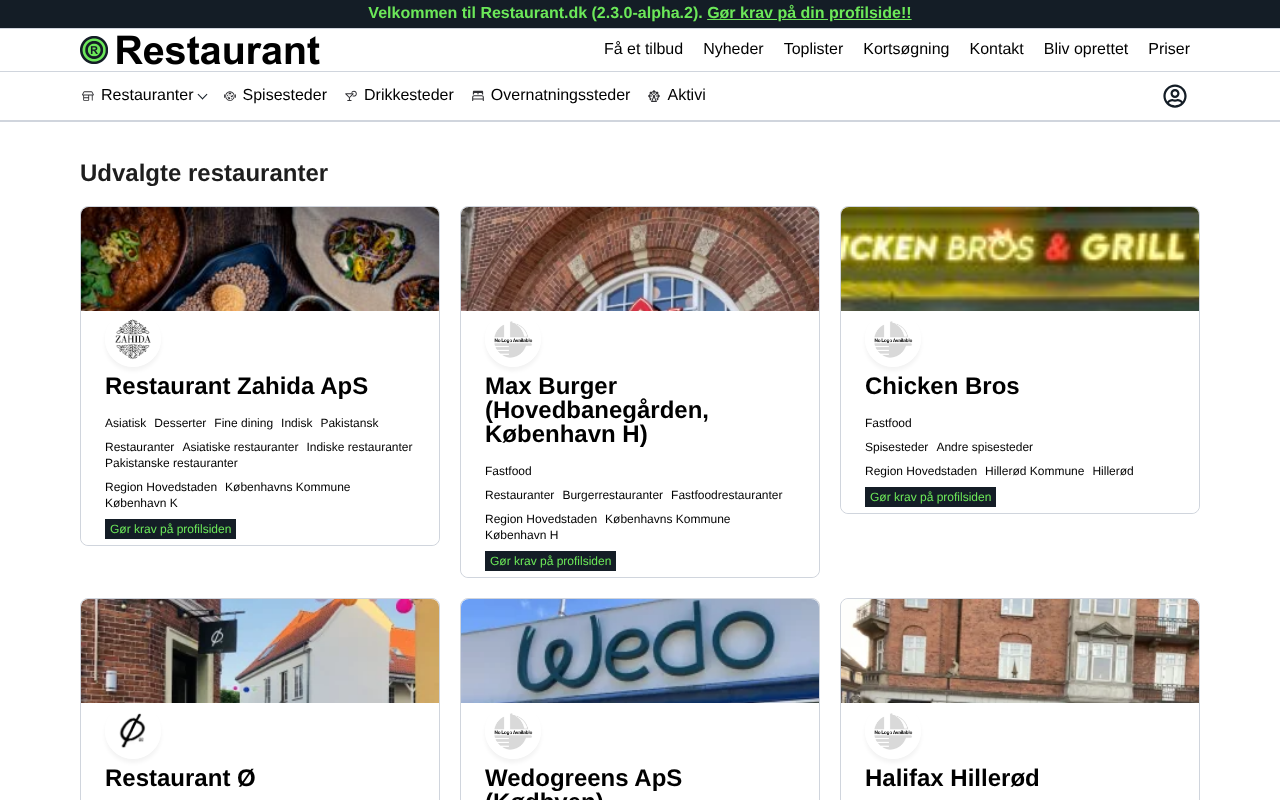Select Kortsøgning in top navigation
This screenshot has width=1280, height=800.
coord(906,49)
